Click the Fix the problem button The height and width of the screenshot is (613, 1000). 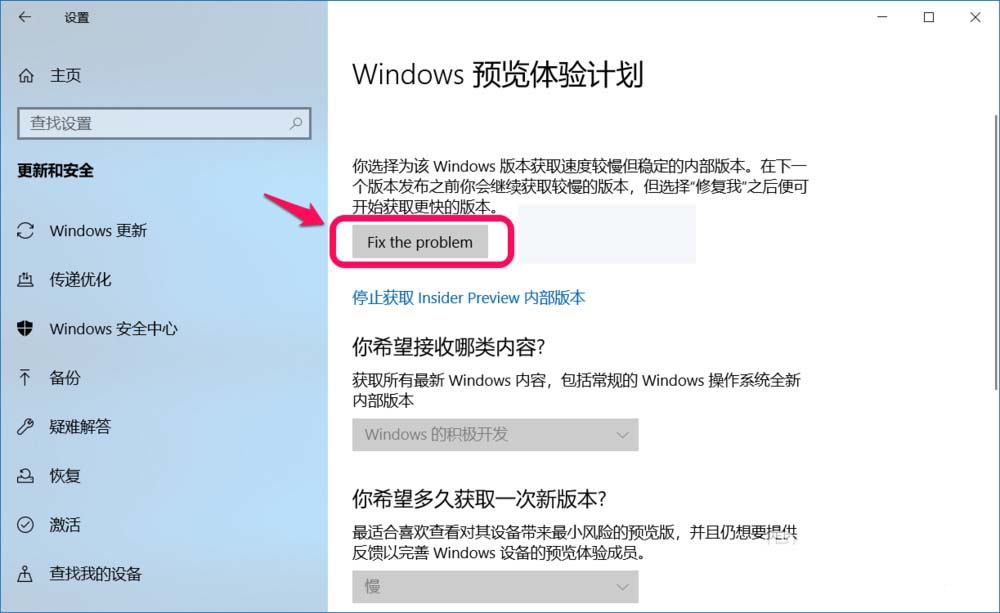pyautogui.click(x=420, y=242)
